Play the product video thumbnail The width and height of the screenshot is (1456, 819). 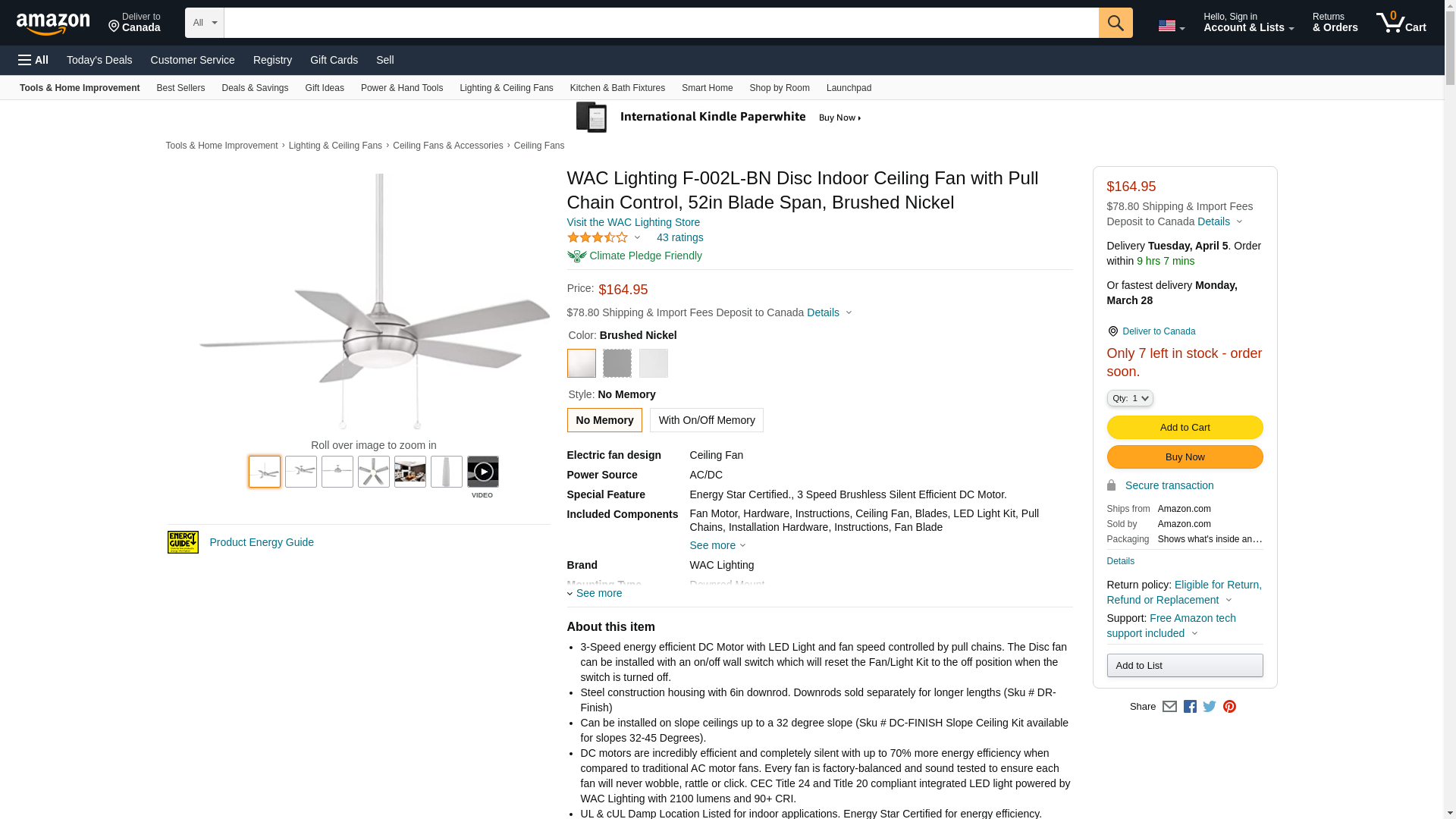coord(482,472)
